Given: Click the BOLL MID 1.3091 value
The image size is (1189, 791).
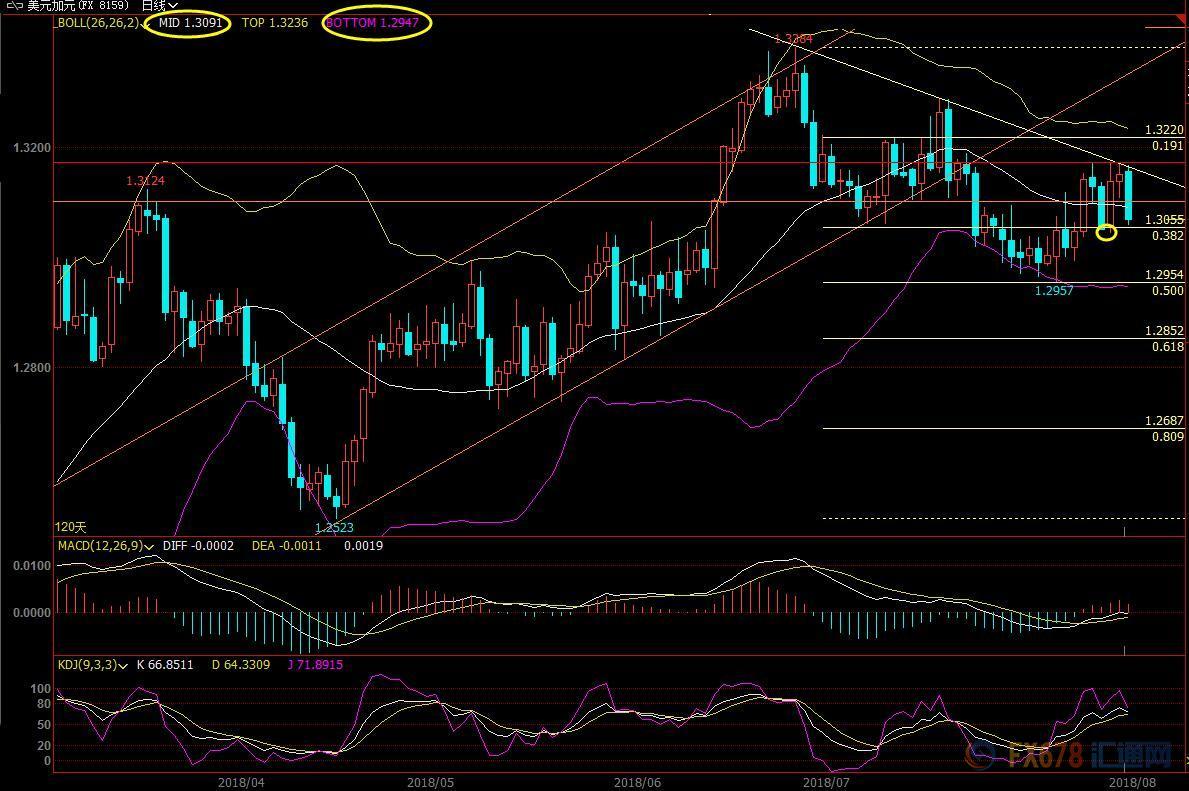Looking at the screenshot, I should pos(190,23).
